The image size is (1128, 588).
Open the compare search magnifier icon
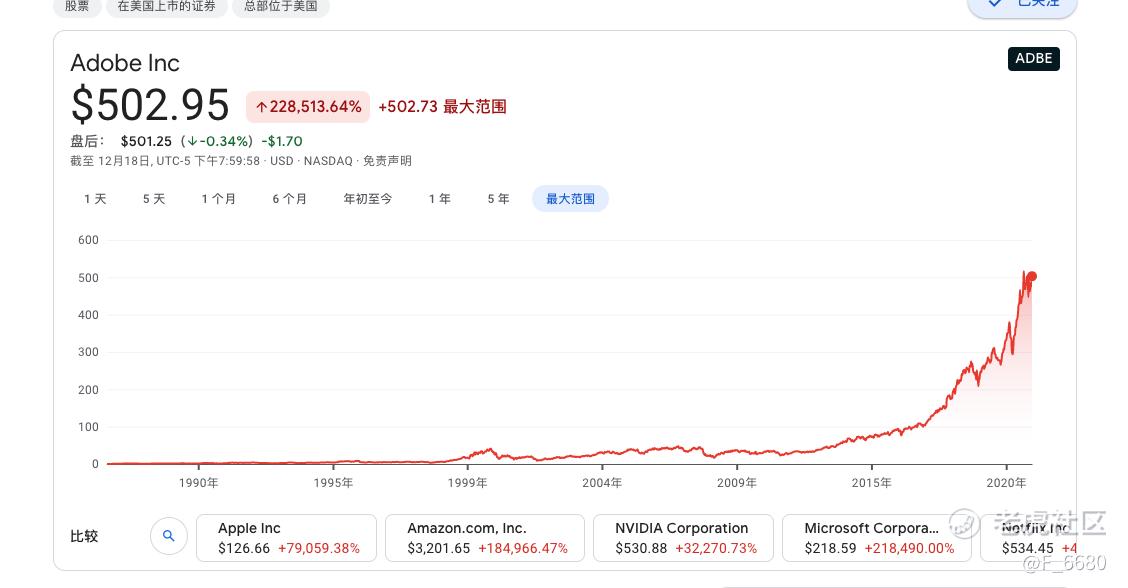(168, 536)
